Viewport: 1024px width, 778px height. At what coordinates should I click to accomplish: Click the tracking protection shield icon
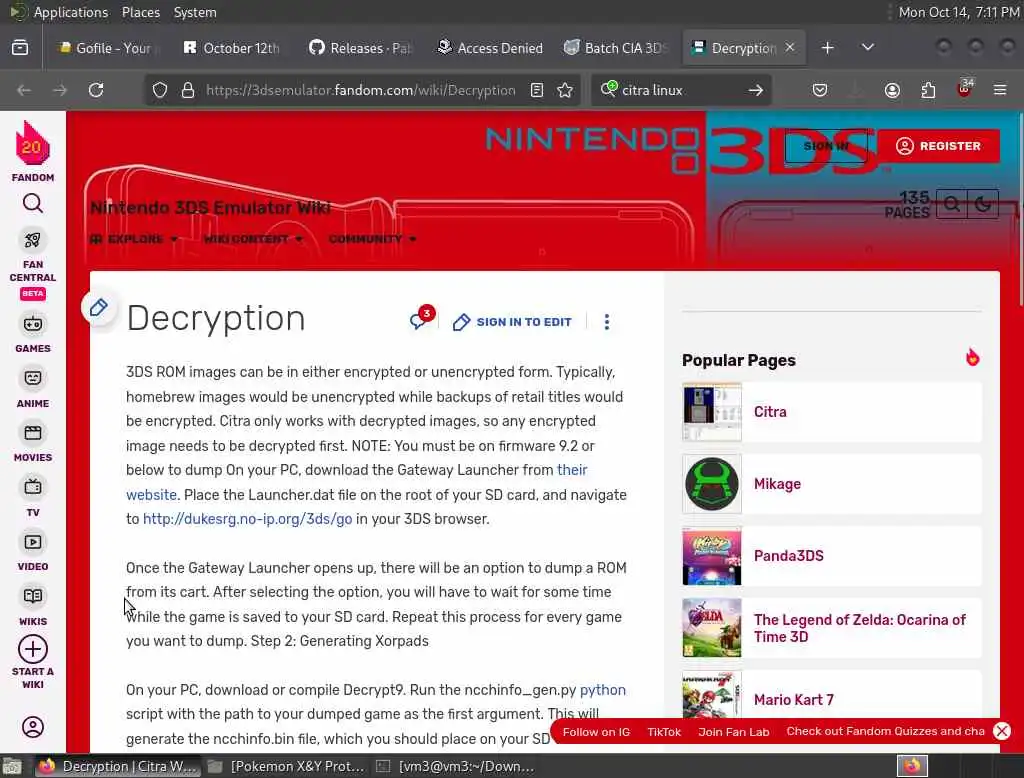[x=160, y=90]
